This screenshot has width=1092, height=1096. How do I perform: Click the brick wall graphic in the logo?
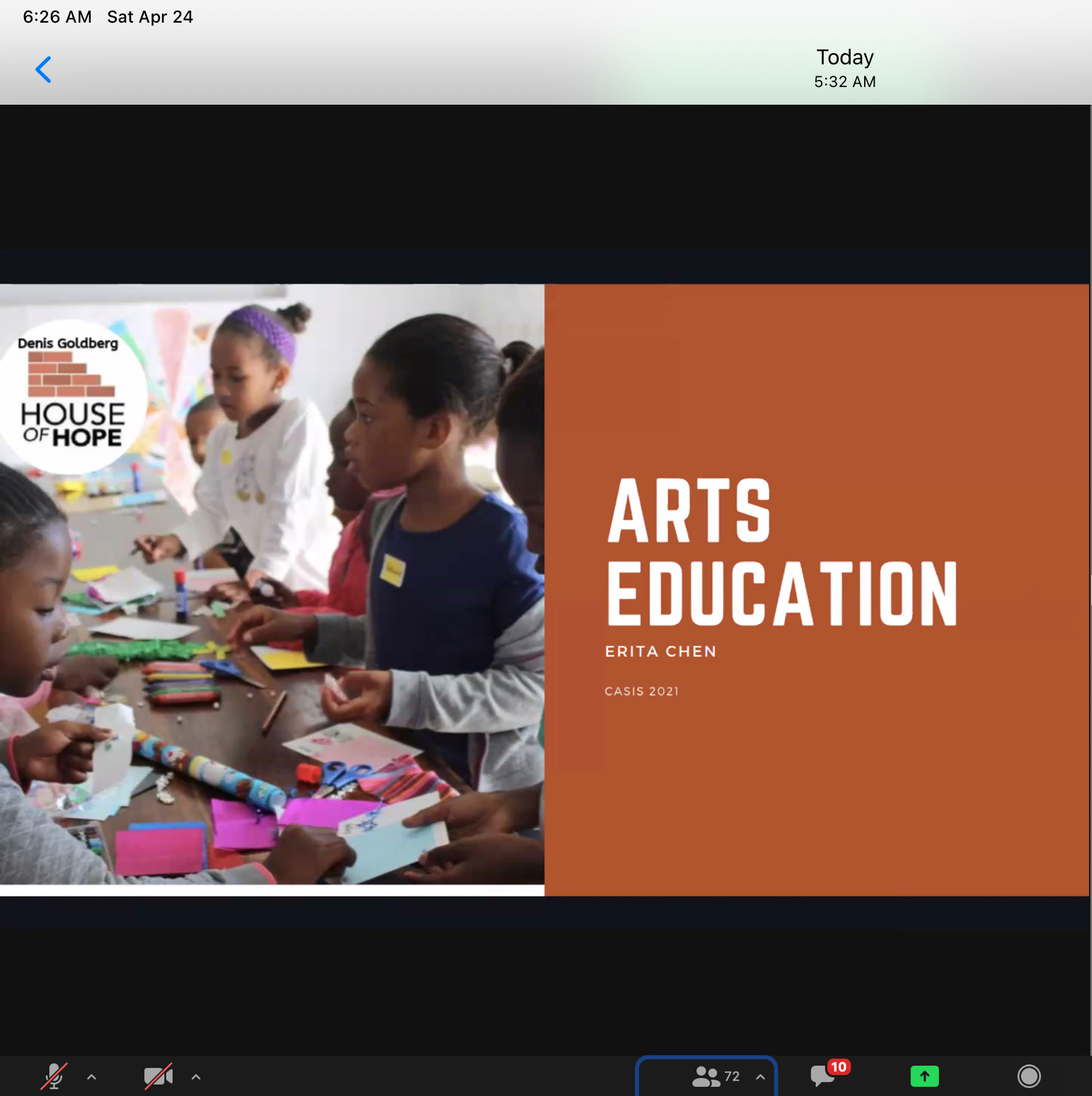(71, 374)
